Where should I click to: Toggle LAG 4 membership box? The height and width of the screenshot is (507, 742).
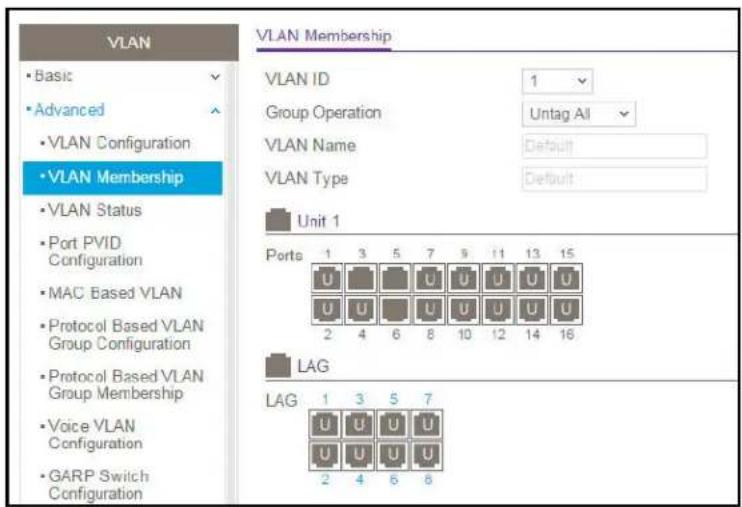359,455
